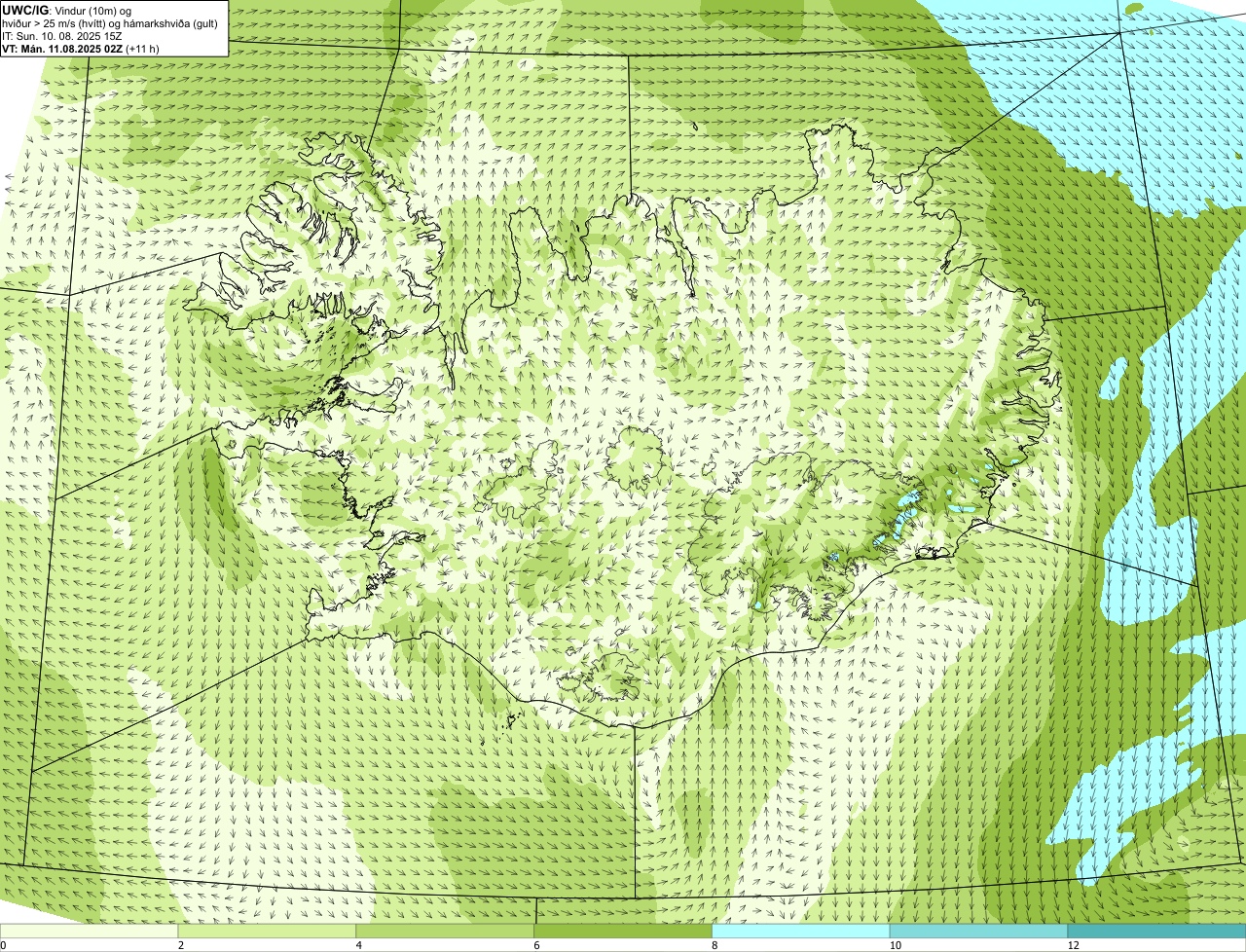
Task: Click the "4" tick label on color scale
Action: 359,945
